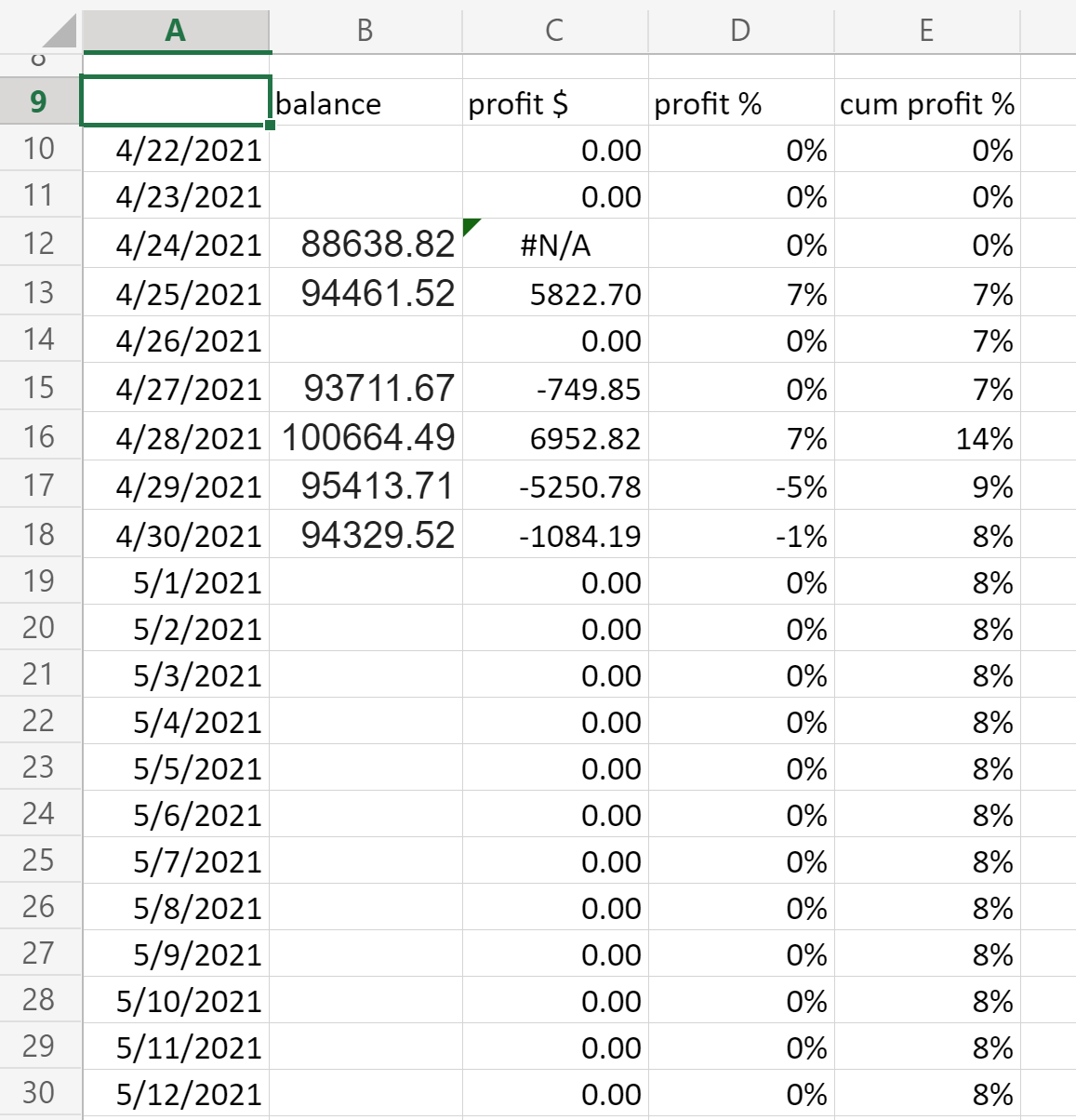Screen dimensions: 1076x1120
Task: Click the green error indicator in cell C12
Action: pos(470,225)
